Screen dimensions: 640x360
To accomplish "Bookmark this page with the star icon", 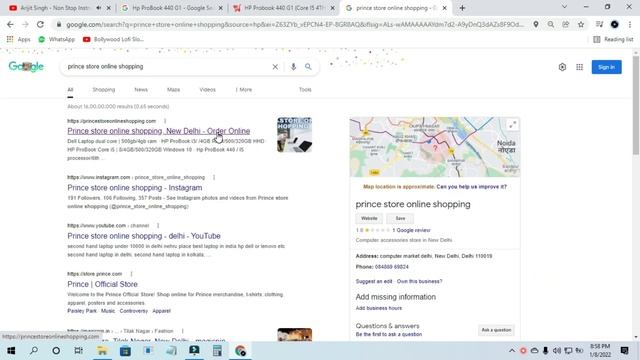I will [x=581, y=24].
